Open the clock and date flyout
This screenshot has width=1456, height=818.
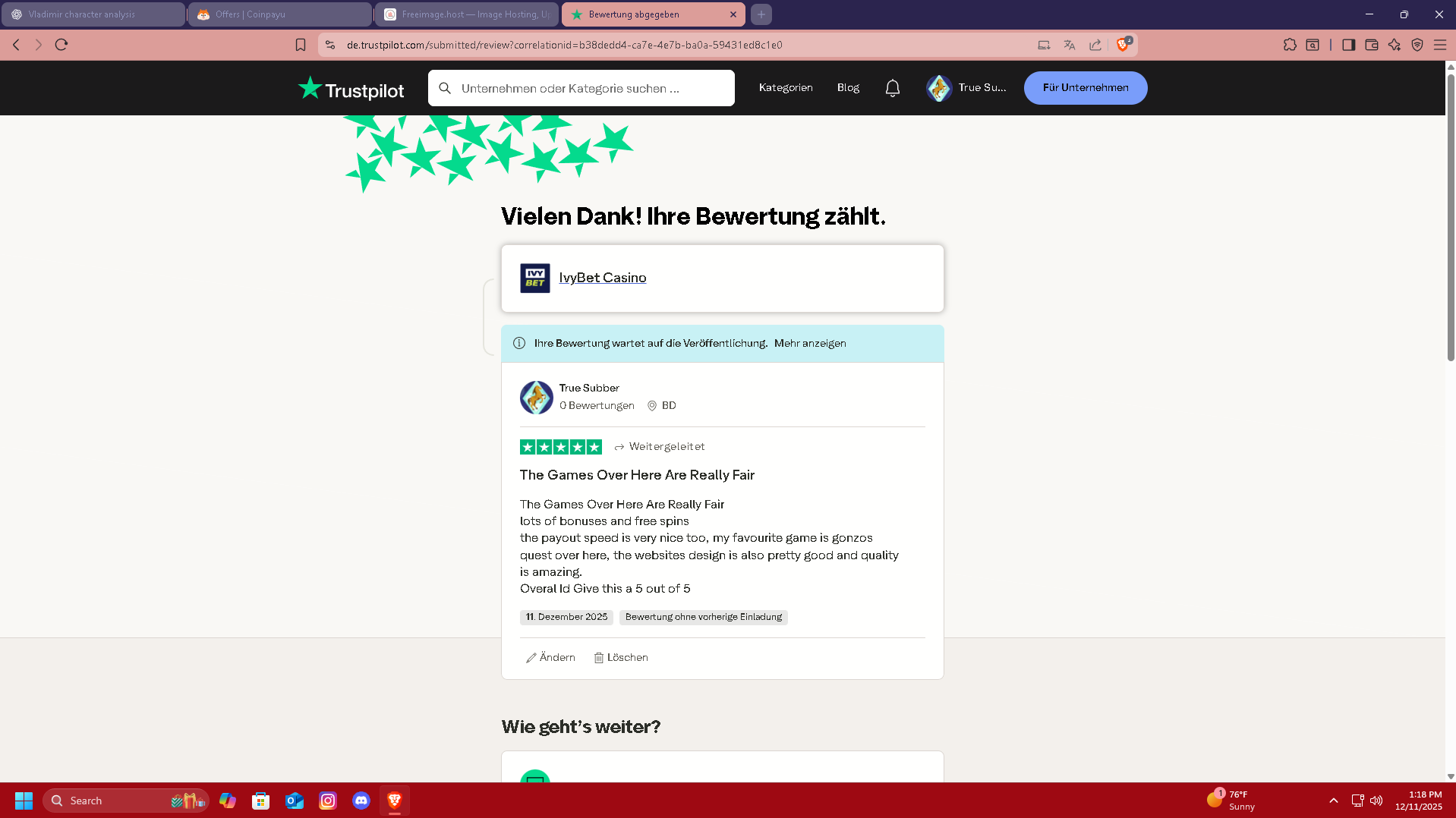pos(1418,801)
